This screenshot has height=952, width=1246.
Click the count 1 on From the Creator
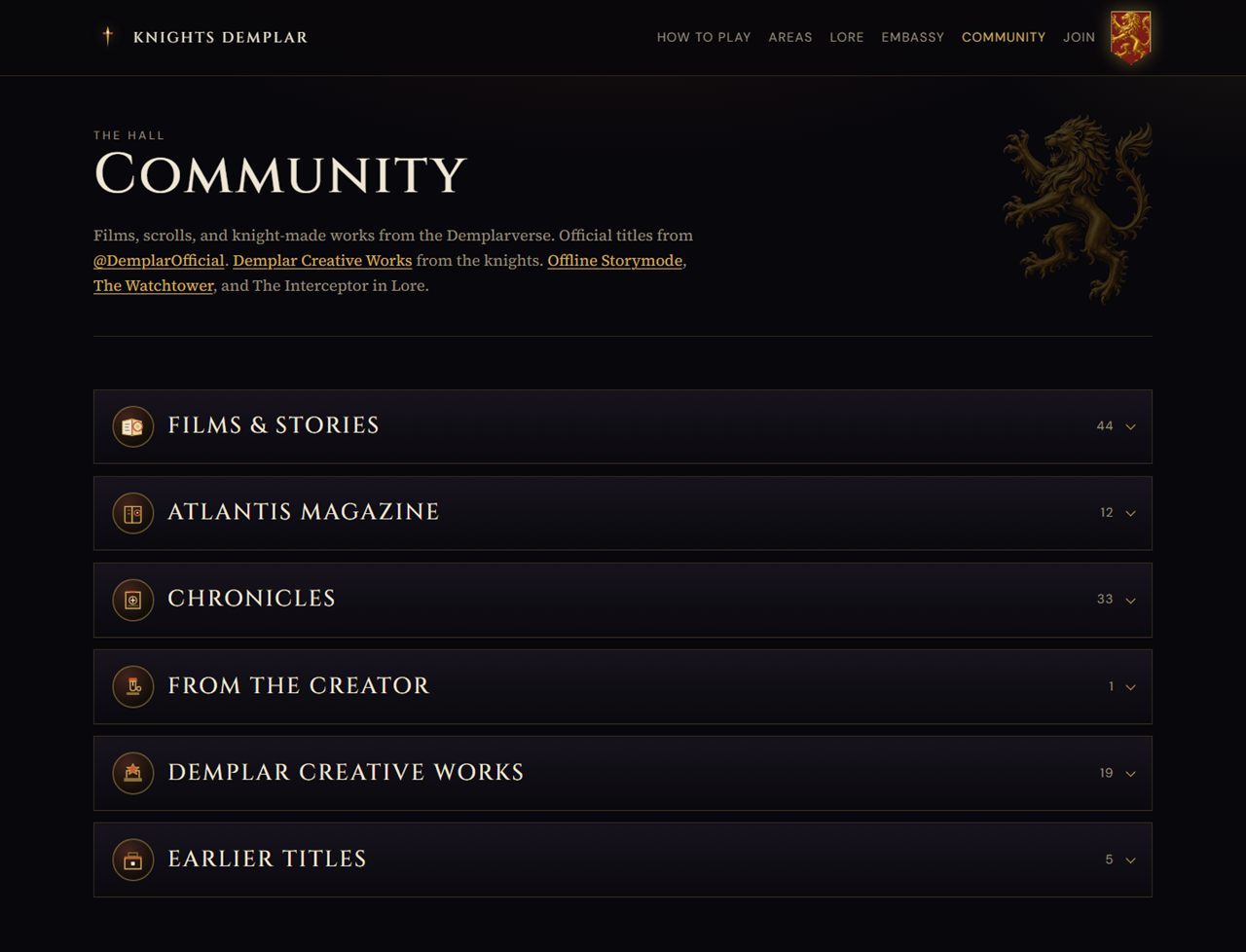tap(1111, 686)
